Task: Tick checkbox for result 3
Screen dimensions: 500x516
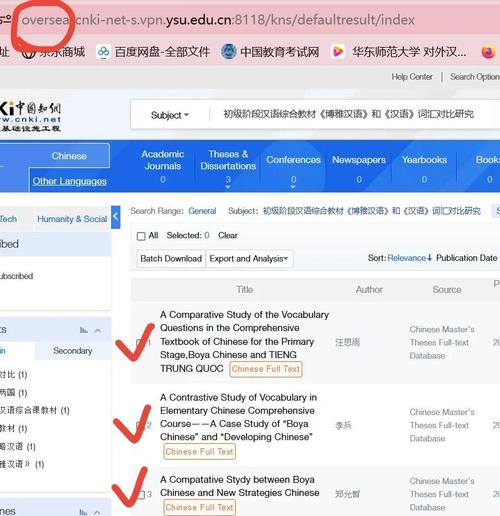Action: [x=141, y=495]
